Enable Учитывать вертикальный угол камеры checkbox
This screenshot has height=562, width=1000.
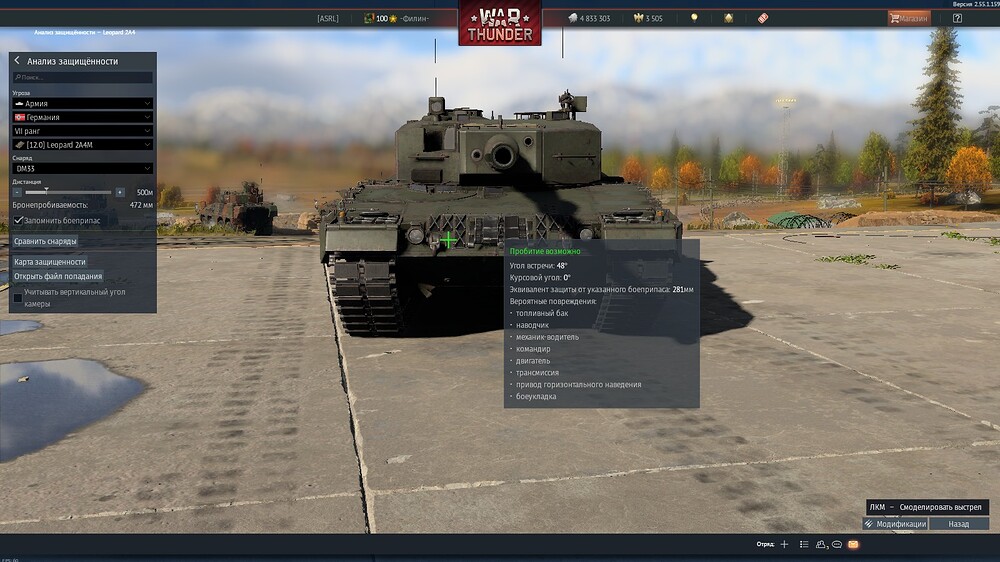(18, 298)
